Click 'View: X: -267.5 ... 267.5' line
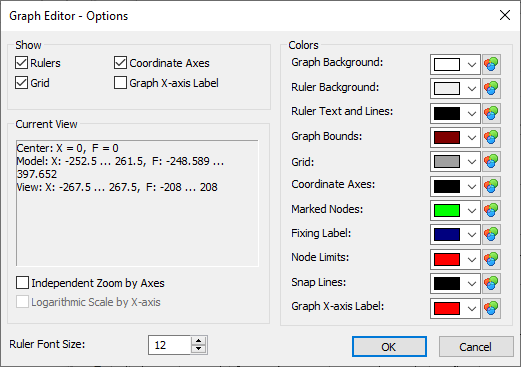The width and height of the screenshot is (521, 367). (x=117, y=187)
